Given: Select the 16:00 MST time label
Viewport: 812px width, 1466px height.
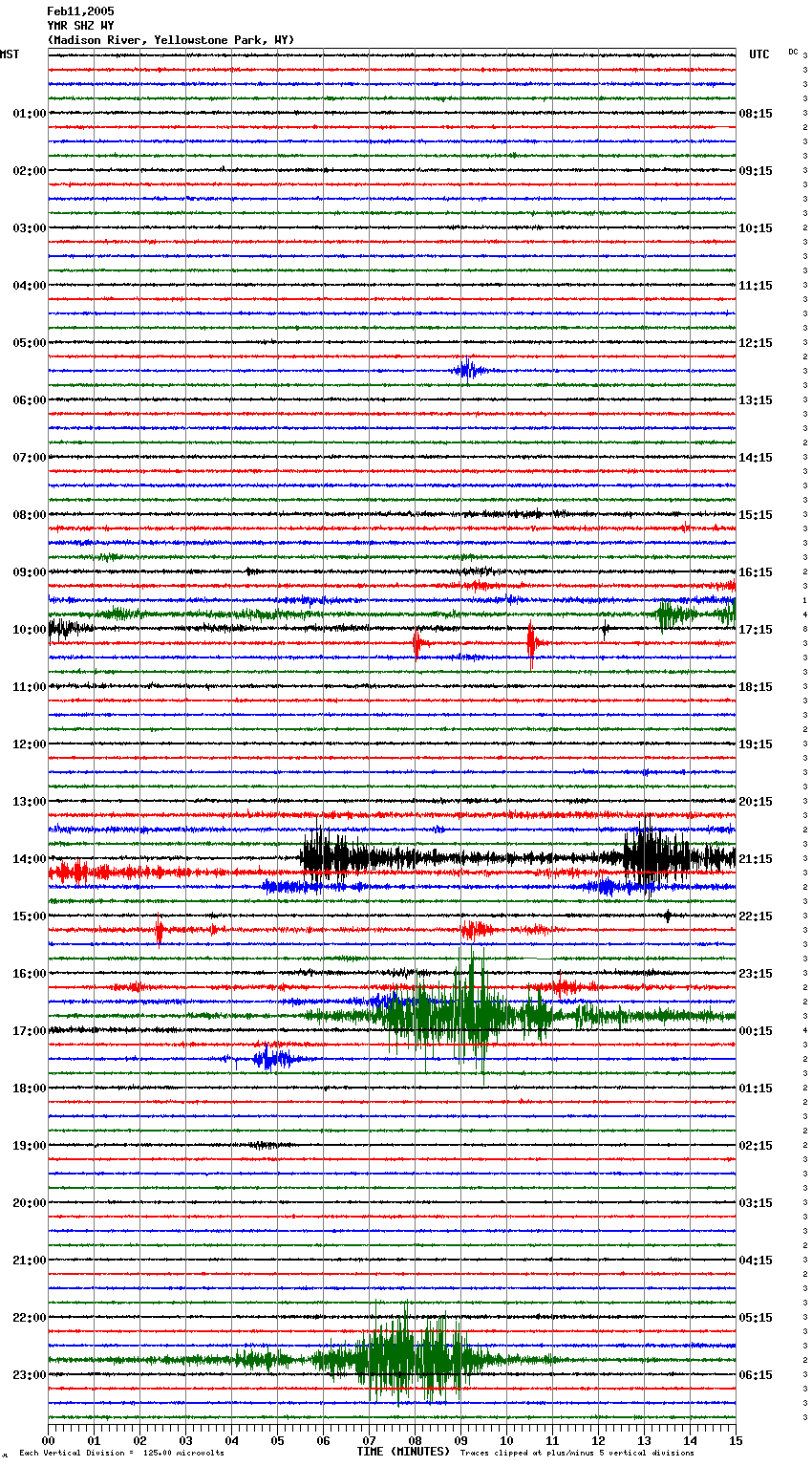Looking at the screenshot, I should 30,974.
